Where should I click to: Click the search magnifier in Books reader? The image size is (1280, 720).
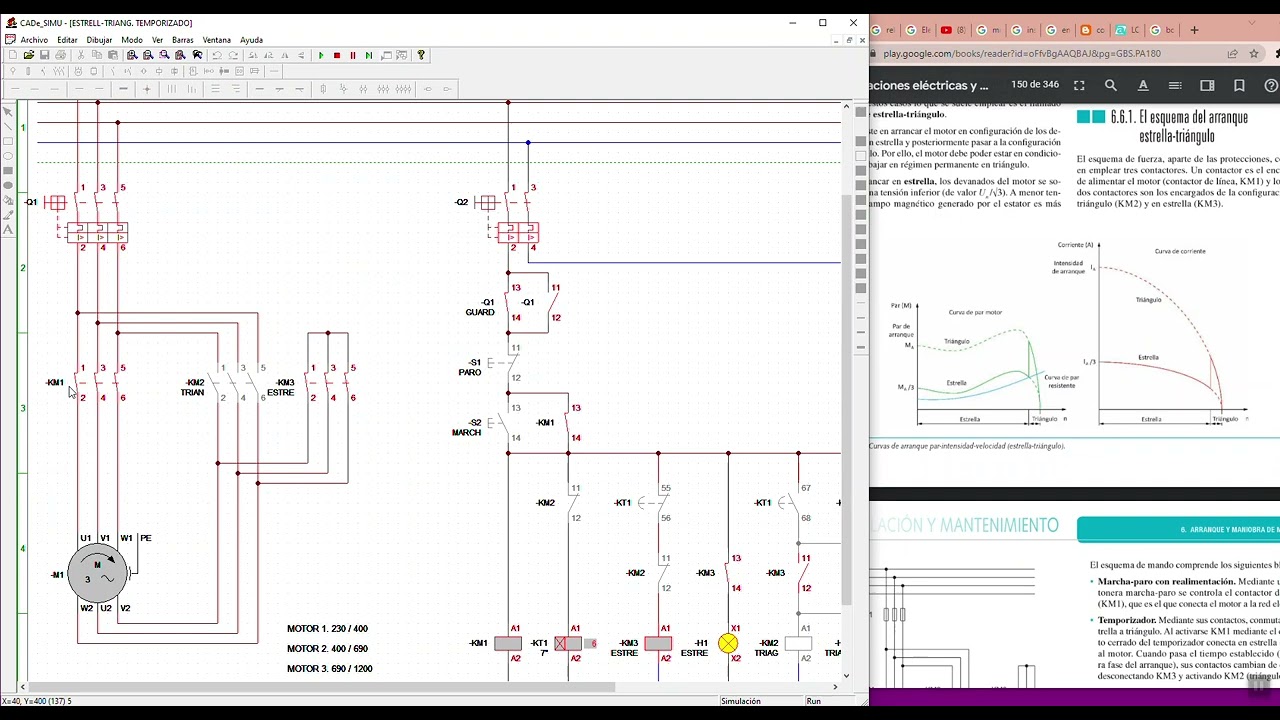click(x=1111, y=86)
